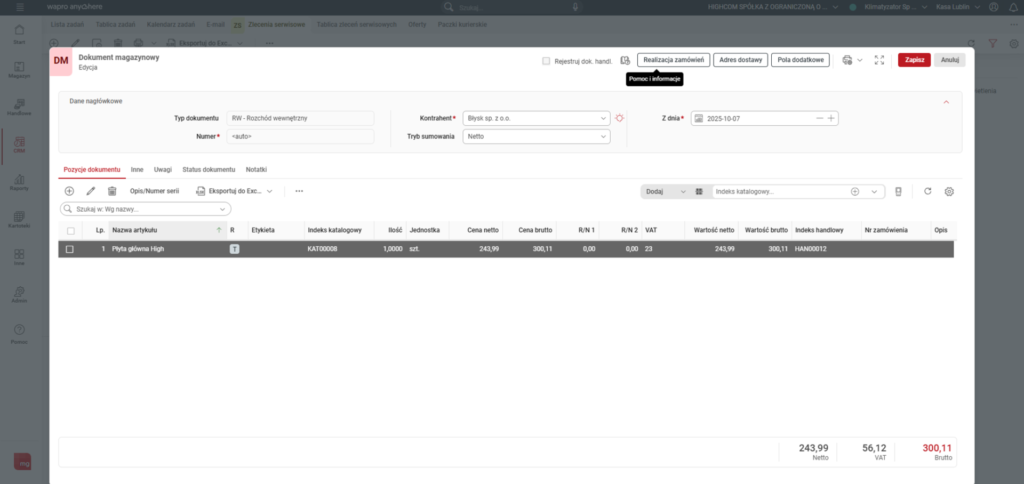This screenshot has height=484, width=1024.
Task: Click the Realizacja zamówień button
Action: (x=673, y=59)
